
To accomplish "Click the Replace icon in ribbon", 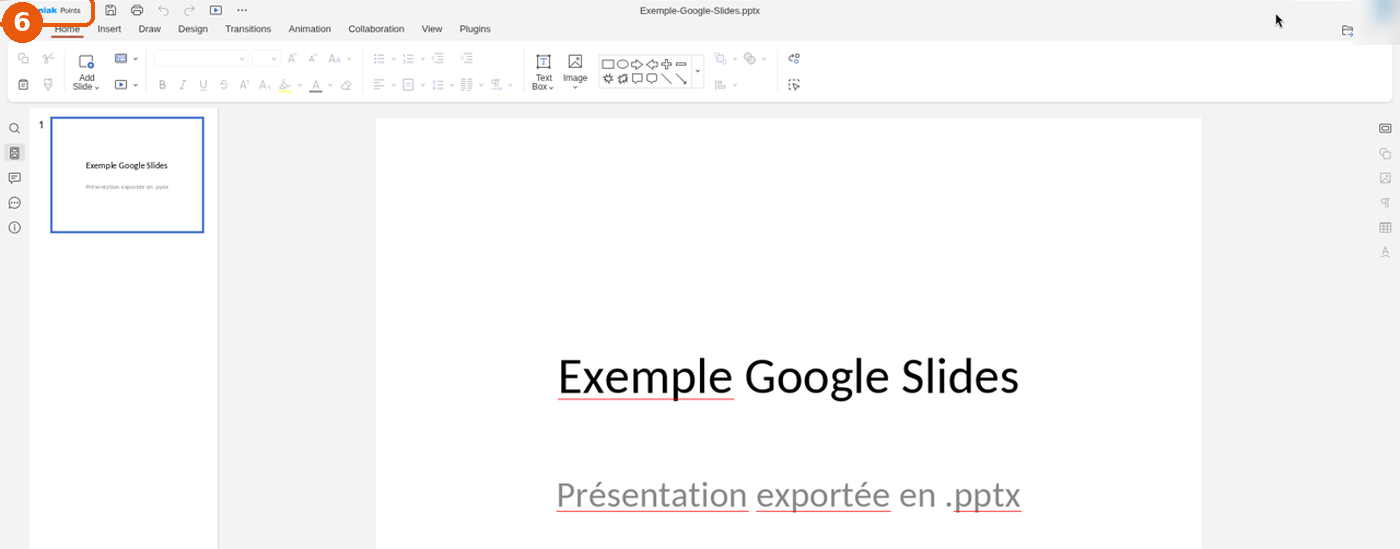I will (794, 59).
